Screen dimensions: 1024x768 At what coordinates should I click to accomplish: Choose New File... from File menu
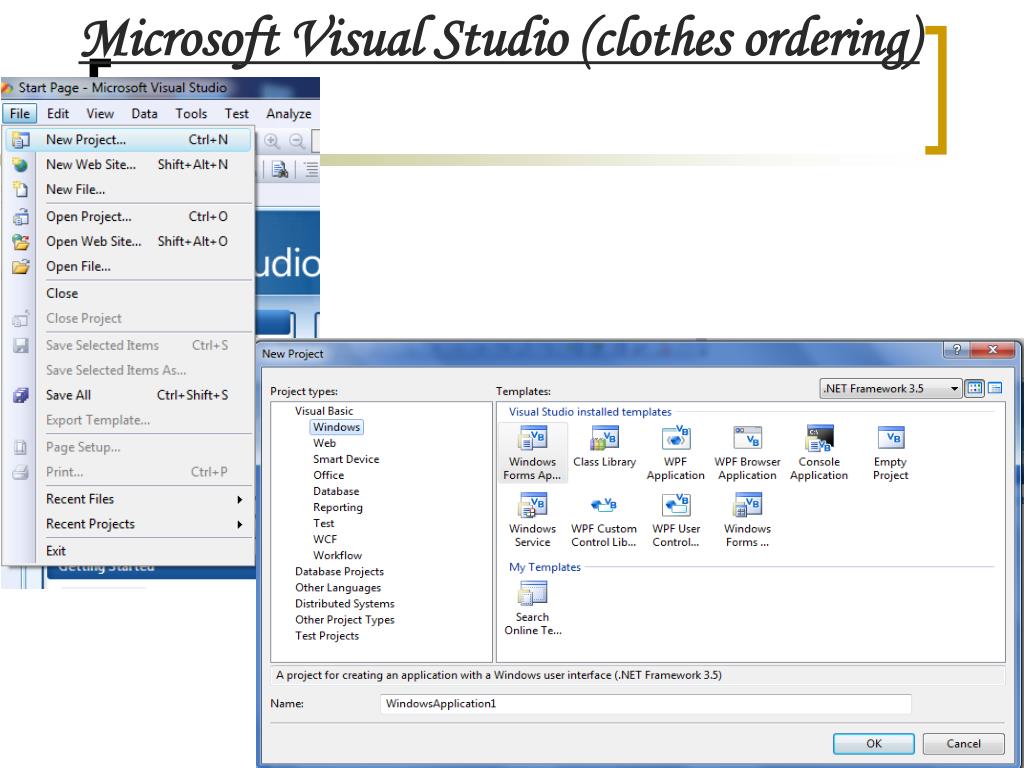tap(128, 189)
